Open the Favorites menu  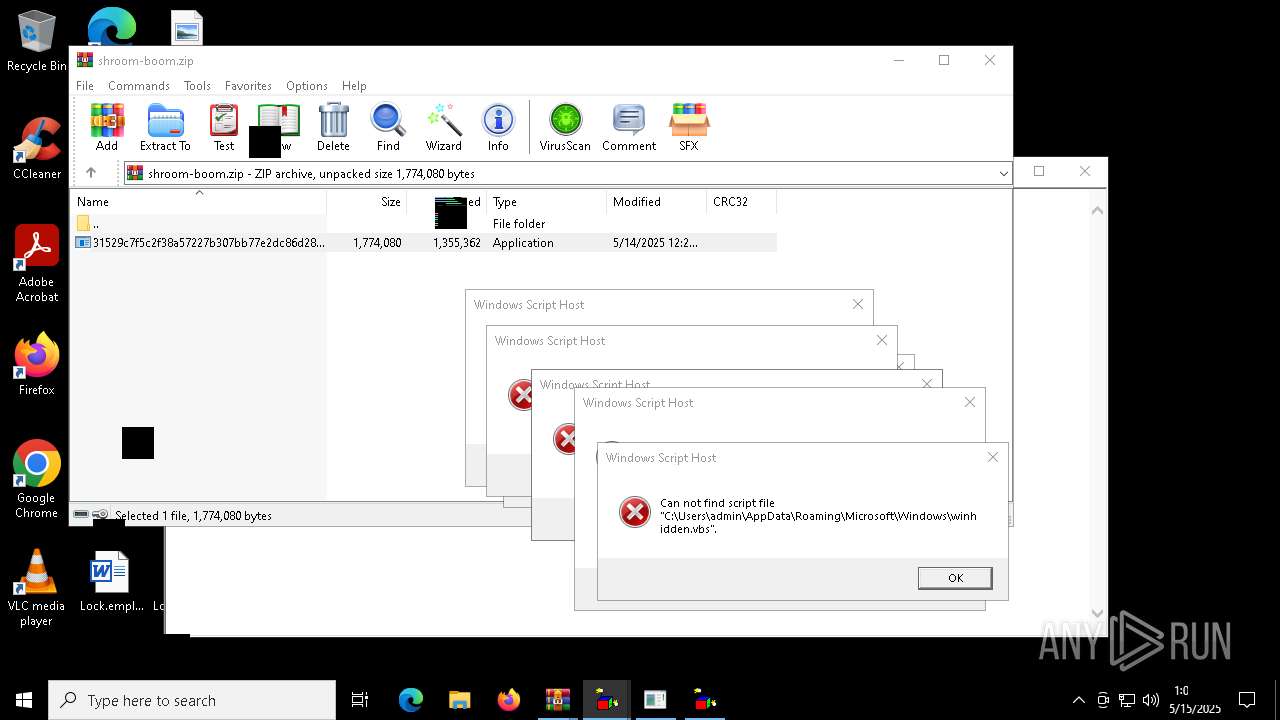248,86
